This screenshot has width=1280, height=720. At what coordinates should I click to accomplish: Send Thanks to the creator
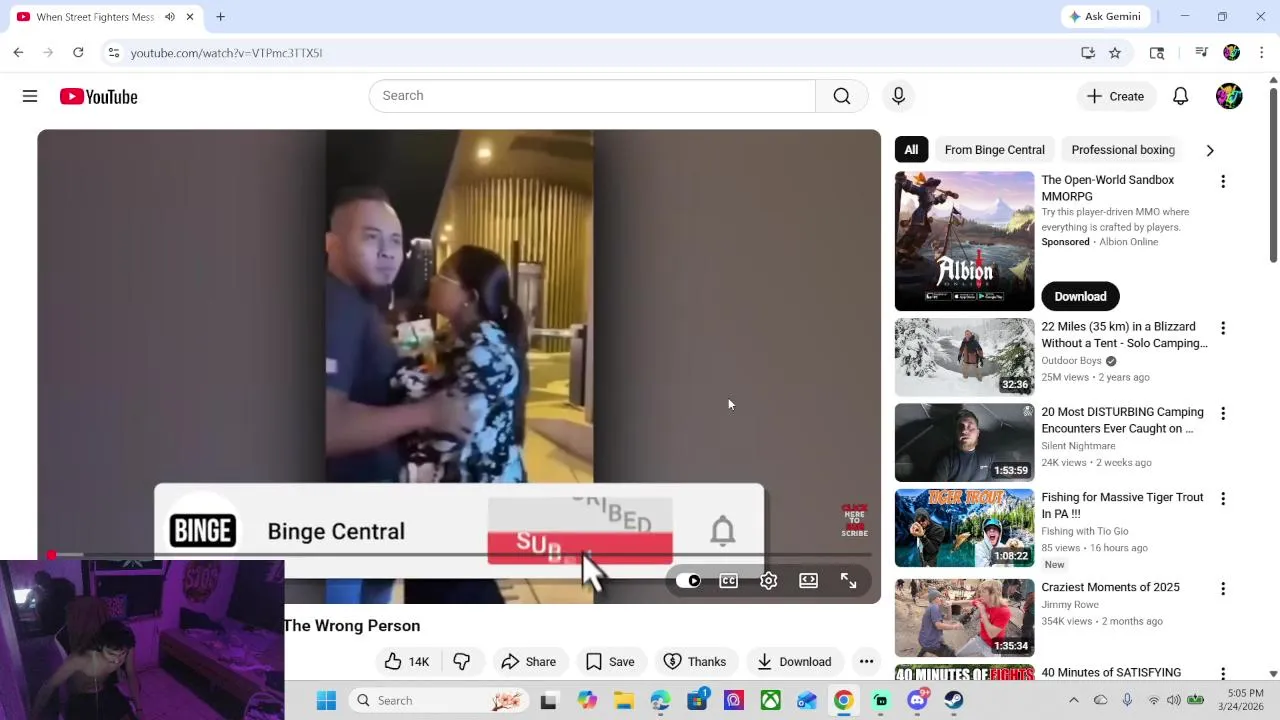tap(695, 661)
